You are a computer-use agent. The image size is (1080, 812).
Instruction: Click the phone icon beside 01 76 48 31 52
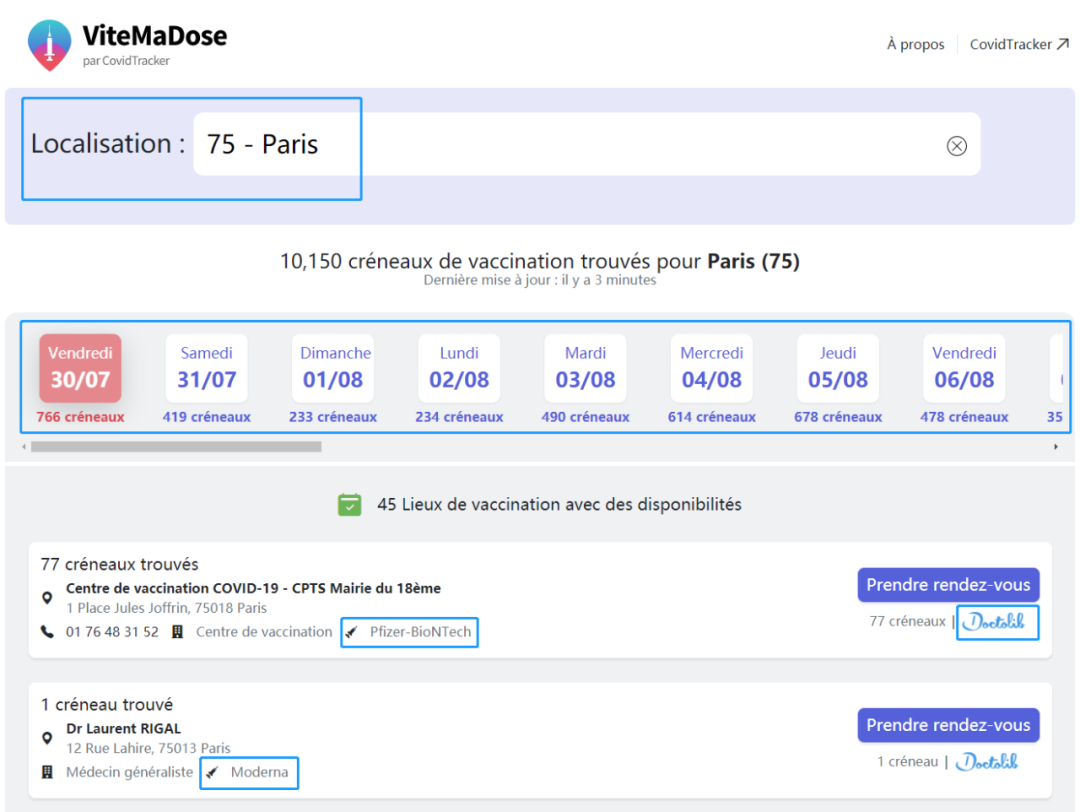(47, 632)
